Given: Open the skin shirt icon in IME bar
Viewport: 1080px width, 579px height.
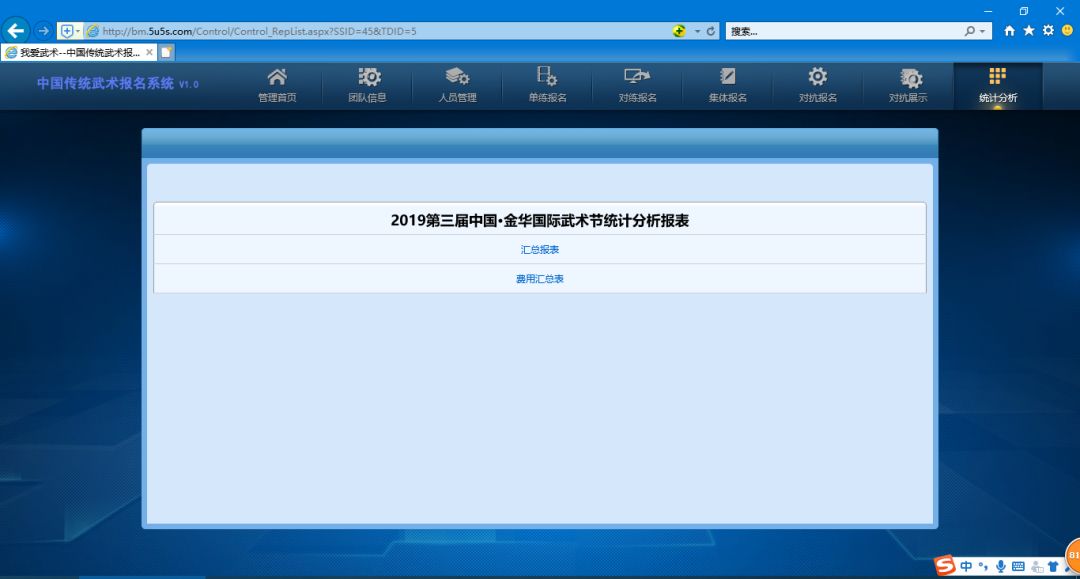Looking at the screenshot, I should (x=1053, y=566).
